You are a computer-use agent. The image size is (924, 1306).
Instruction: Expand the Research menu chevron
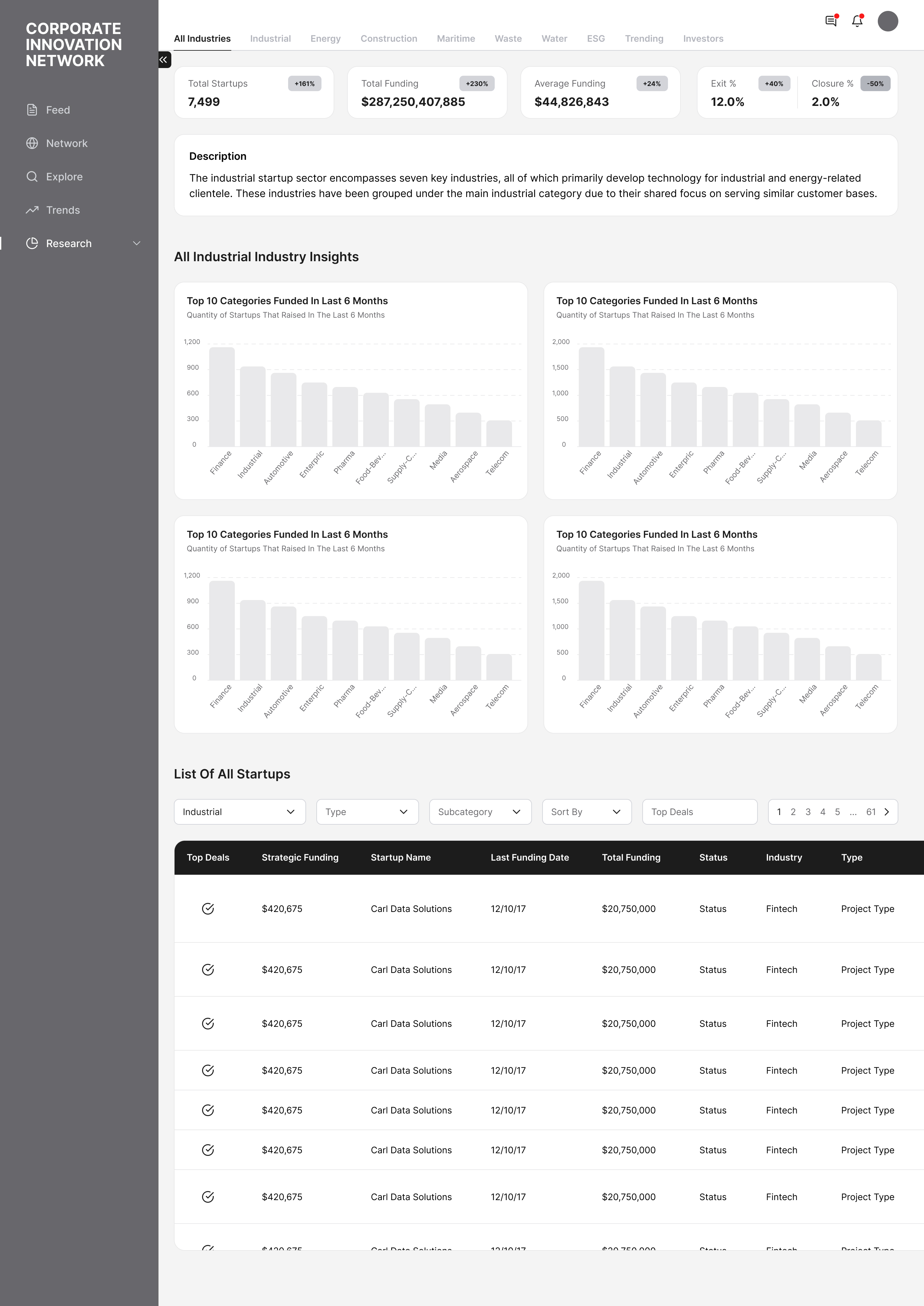[x=137, y=244]
